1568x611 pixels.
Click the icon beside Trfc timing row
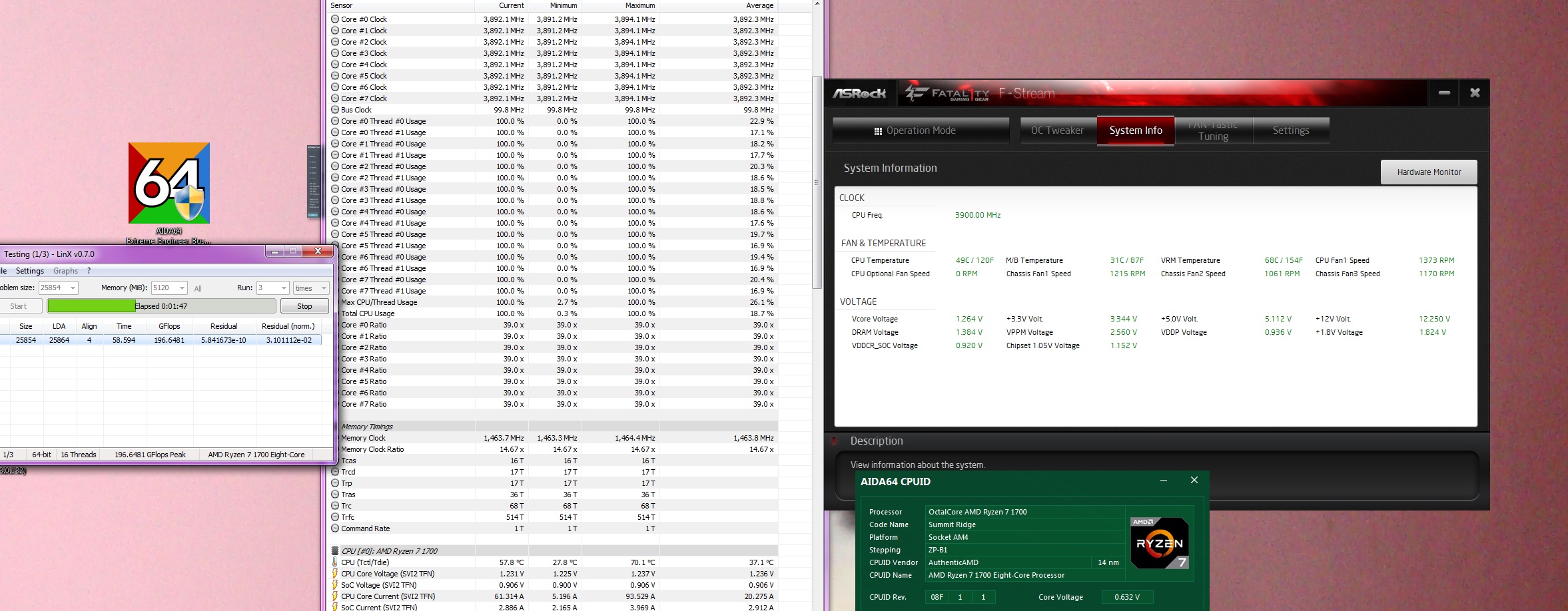(335, 517)
